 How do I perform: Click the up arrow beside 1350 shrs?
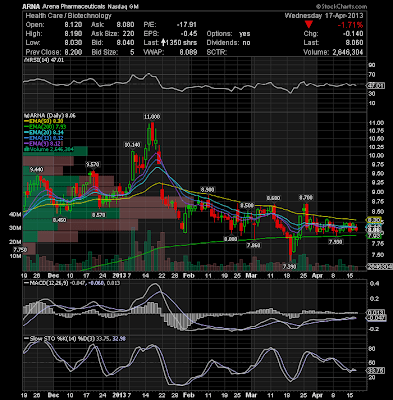(x=164, y=43)
